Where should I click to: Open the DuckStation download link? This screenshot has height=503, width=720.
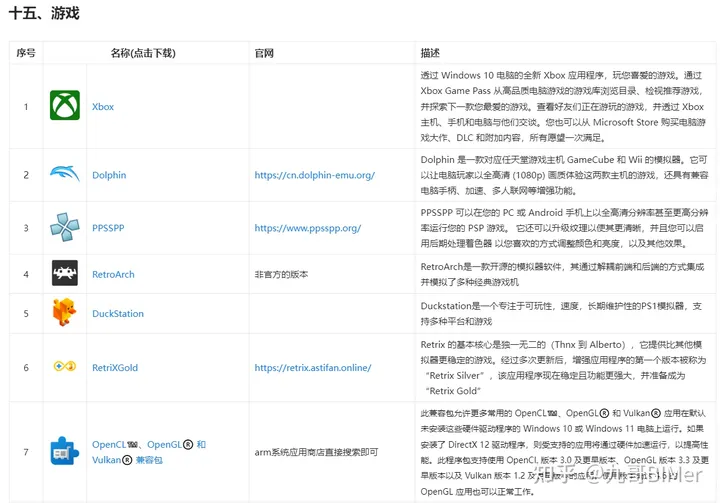pos(118,313)
